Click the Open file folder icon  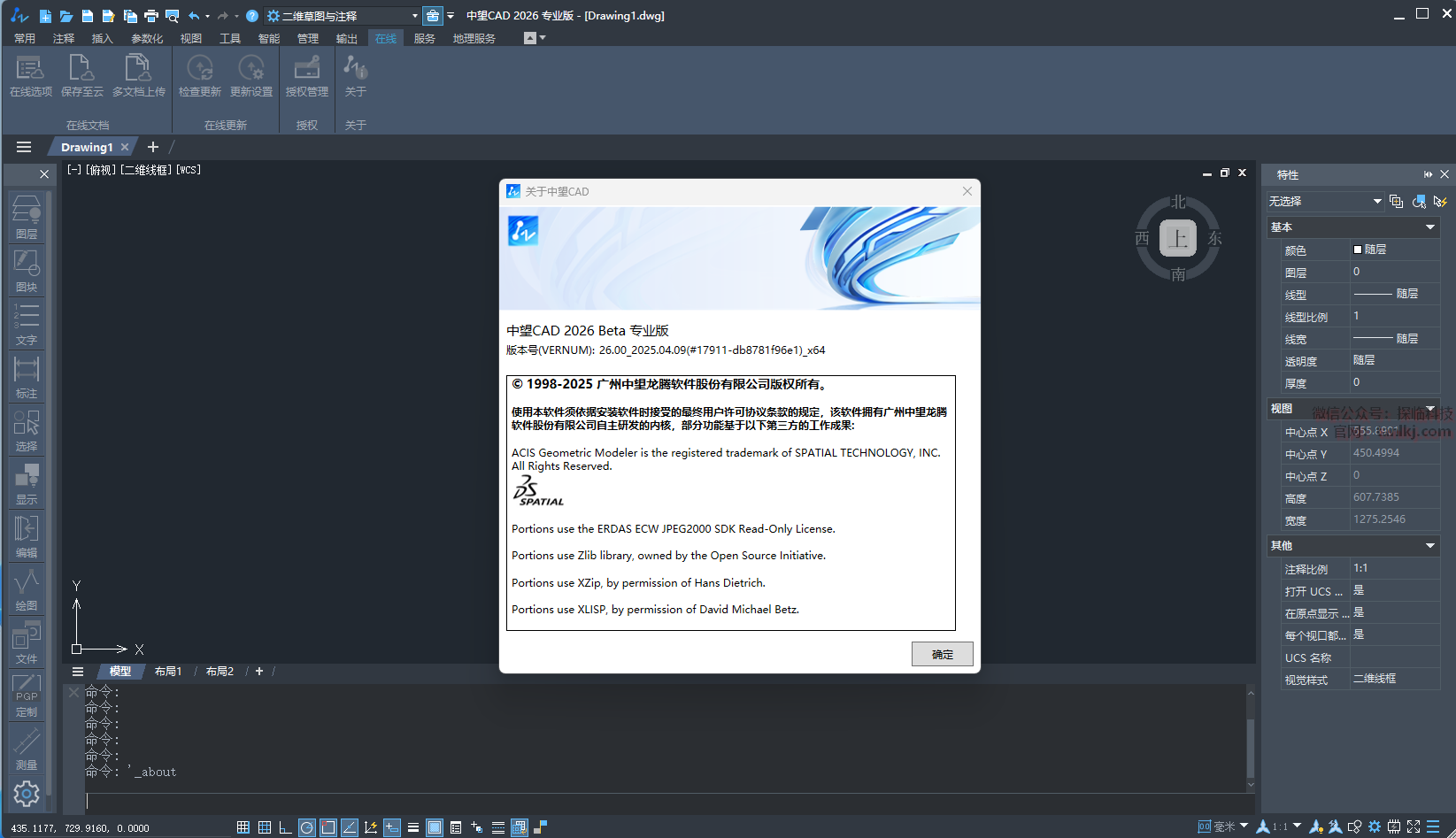coord(66,16)
